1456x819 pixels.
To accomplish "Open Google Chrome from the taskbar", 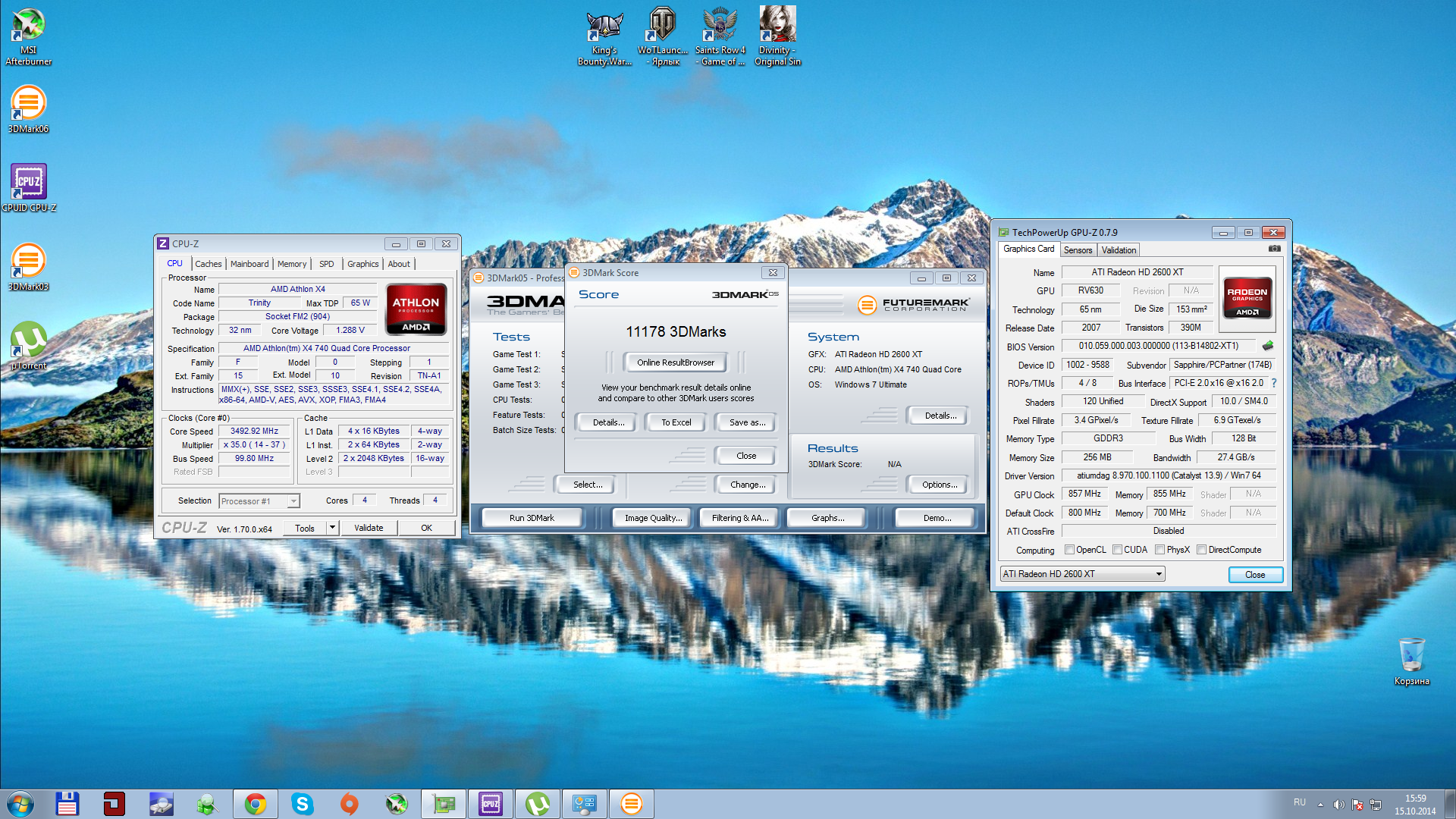I will (x=256, y=804).
